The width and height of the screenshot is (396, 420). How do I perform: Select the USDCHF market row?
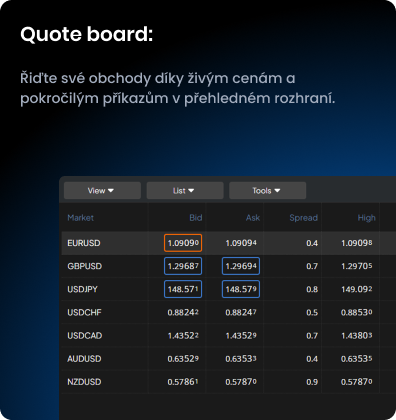(229, 312)
